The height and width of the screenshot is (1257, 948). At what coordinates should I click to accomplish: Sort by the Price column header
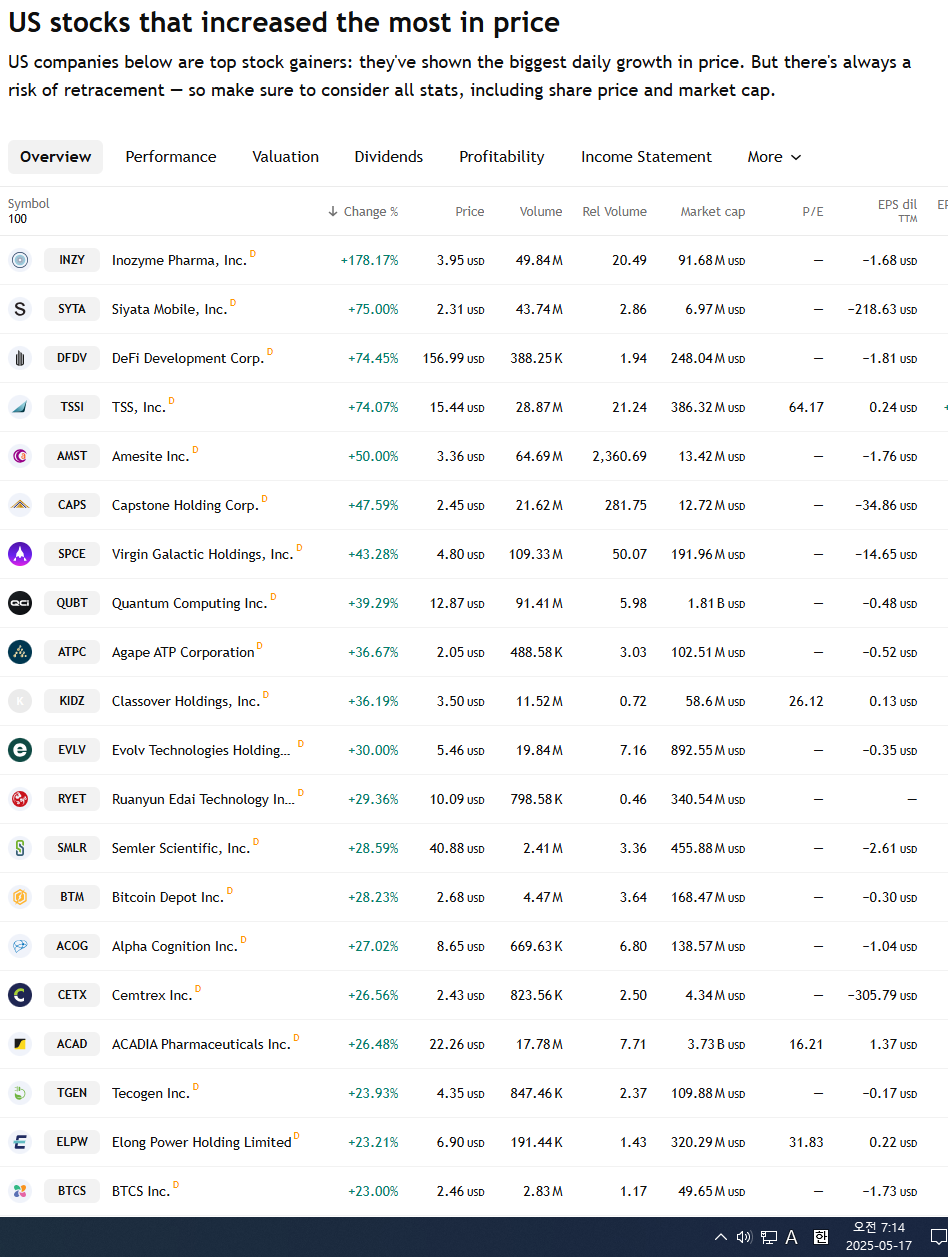[470, 212]
